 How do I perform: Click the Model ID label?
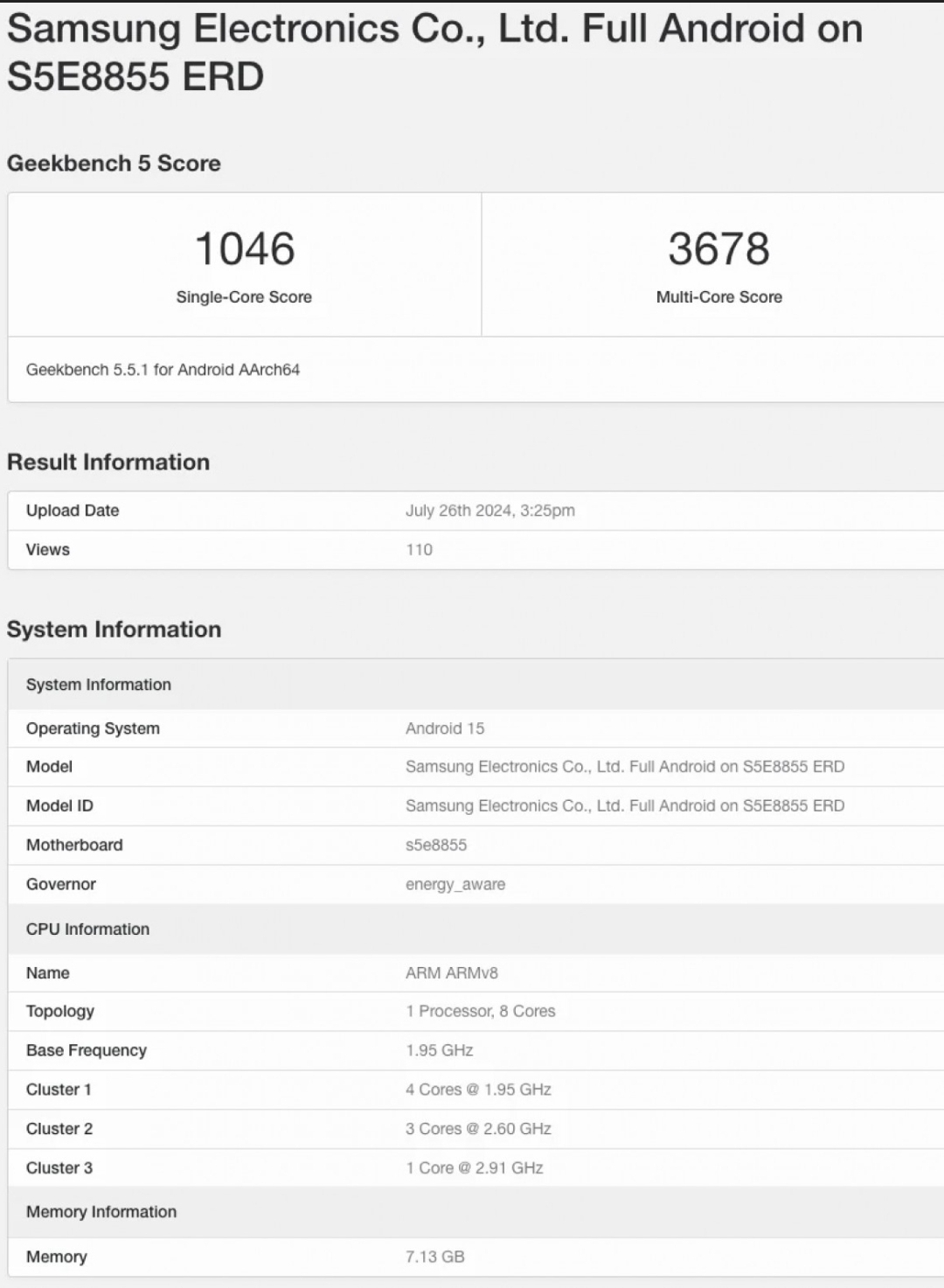tap(59, 806)
